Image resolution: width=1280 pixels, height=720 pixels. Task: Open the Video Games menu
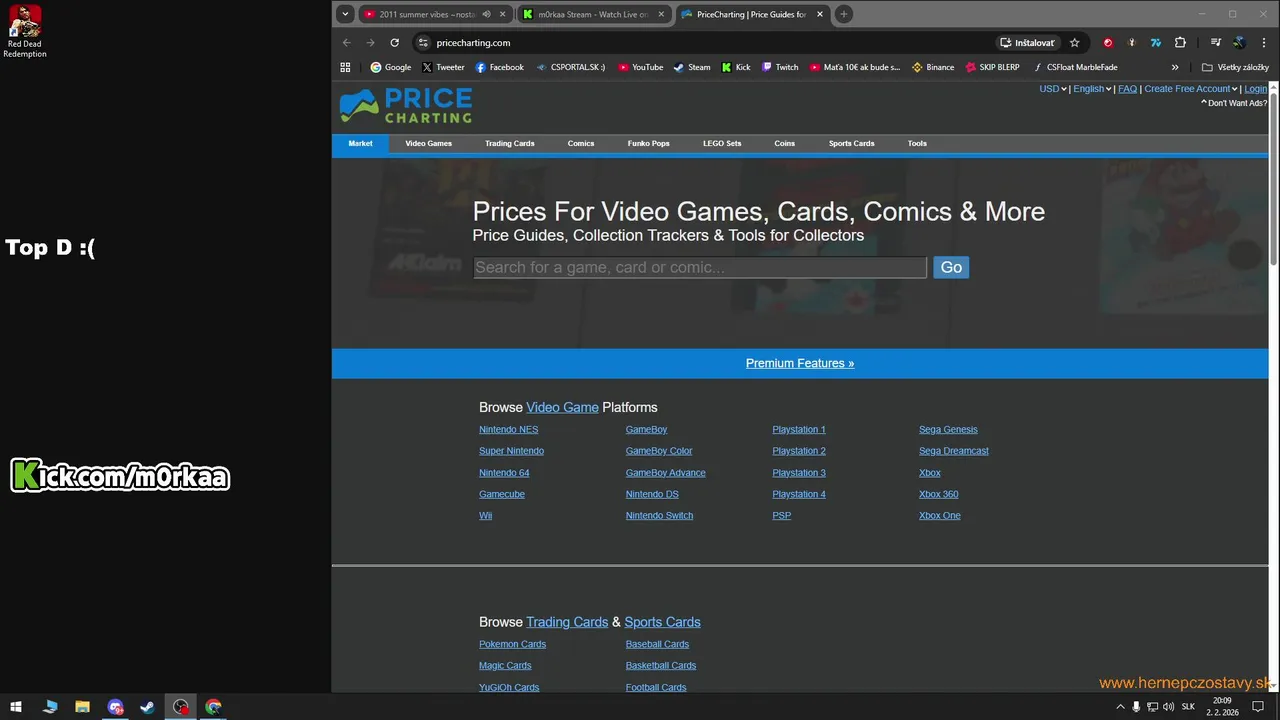(x=429, y=144)
